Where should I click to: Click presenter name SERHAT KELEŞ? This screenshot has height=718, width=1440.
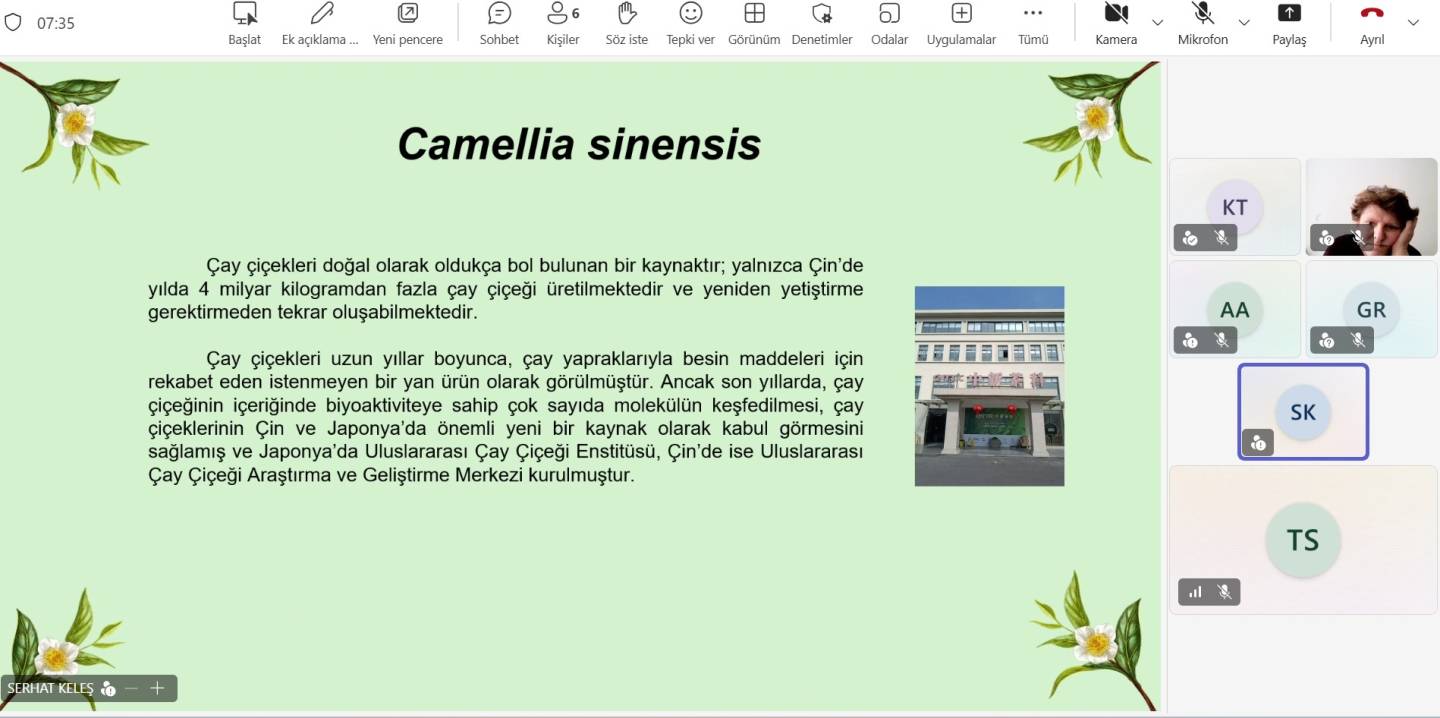point(50,688)
